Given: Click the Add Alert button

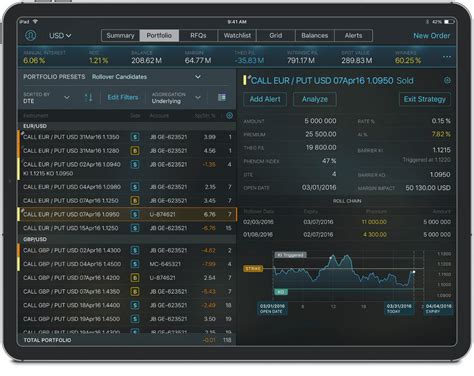Looking at the screenshot, I should coord(265,99).
